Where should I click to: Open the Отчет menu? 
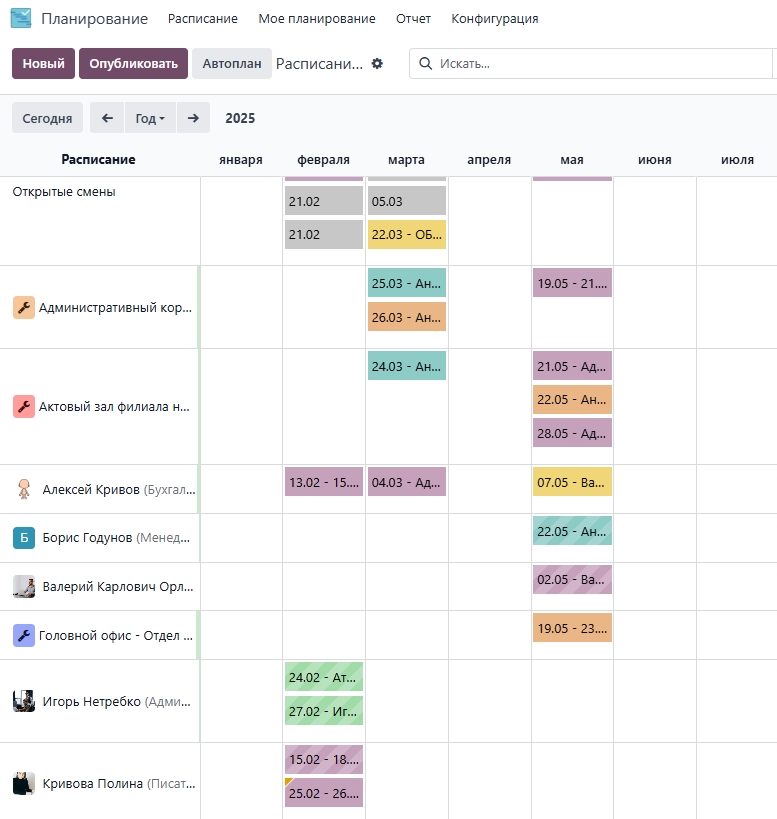tap(413, 19)
